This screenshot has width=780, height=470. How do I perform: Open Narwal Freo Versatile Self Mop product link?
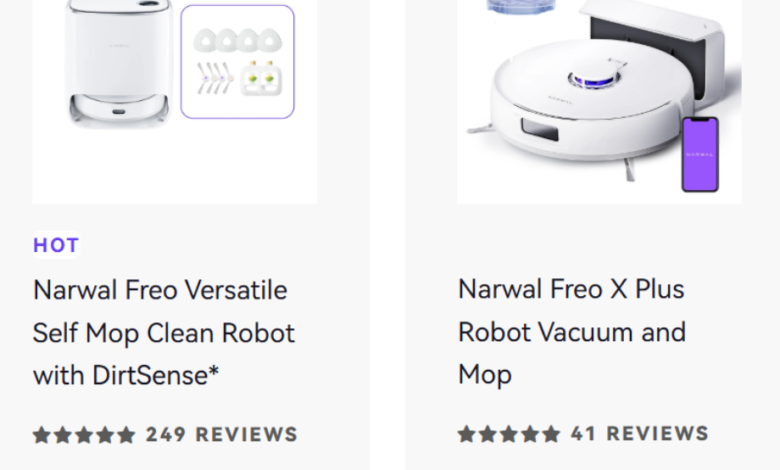tap(160, 332)
